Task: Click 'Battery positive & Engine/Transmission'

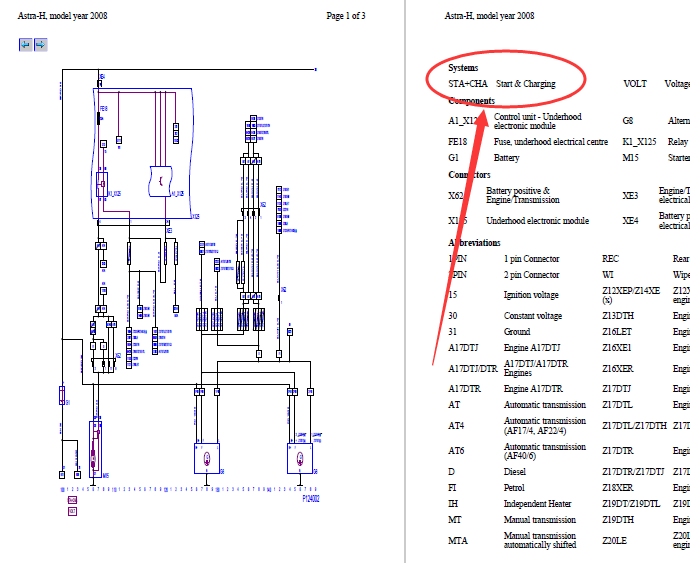Action: pos(523,195)
